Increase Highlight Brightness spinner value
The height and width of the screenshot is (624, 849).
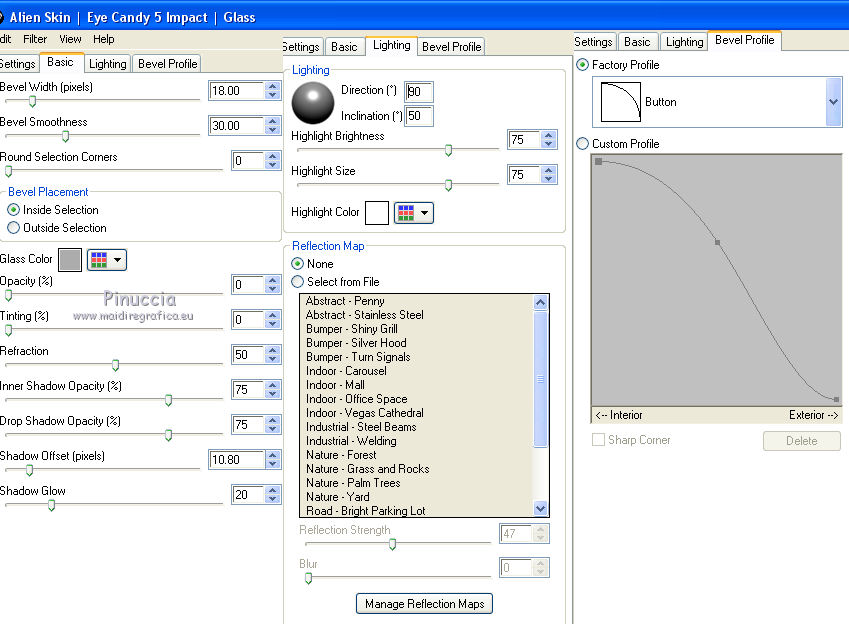(x=548, y=135)
